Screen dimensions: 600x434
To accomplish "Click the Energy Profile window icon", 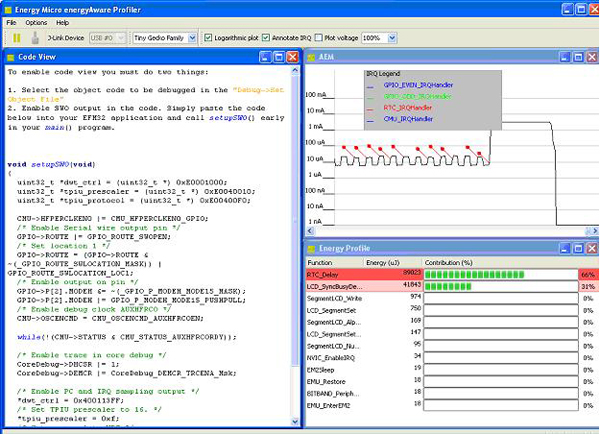I will [x=313, y=247].
